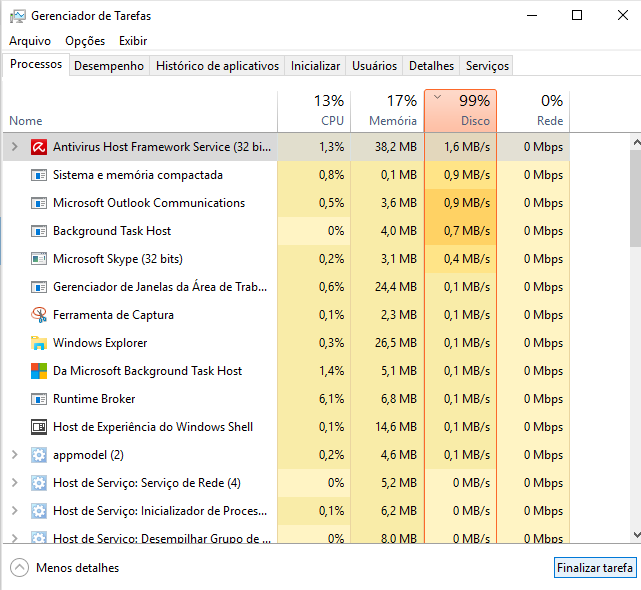Expand the appmodel (2) process group

[x=14, y=455]
